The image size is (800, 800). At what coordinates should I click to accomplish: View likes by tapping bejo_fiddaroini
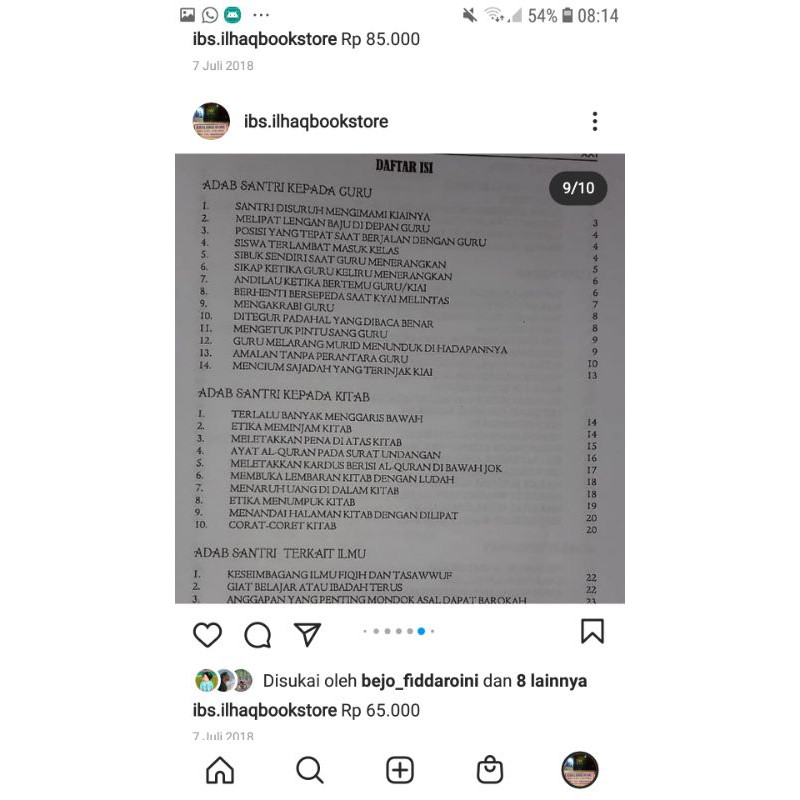(x=420, y=681)
